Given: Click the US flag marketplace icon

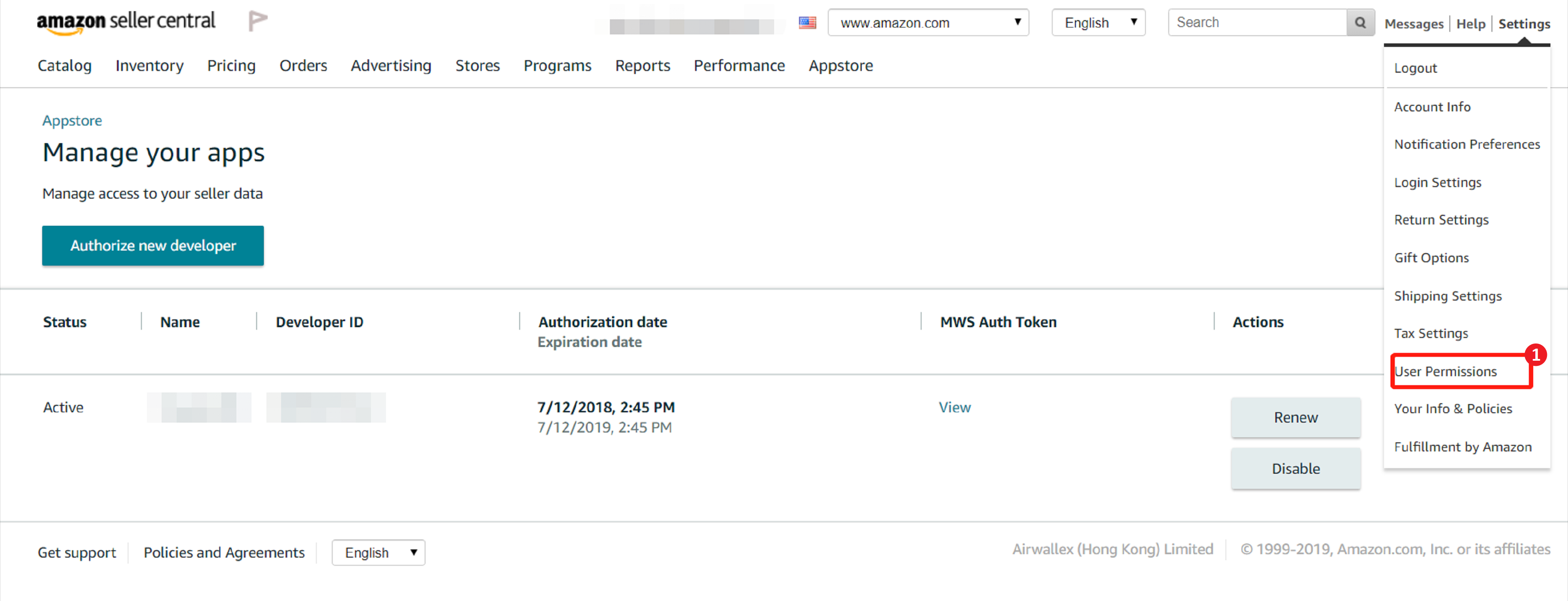Looking at the screenshot, I should [x=807, y=23].
